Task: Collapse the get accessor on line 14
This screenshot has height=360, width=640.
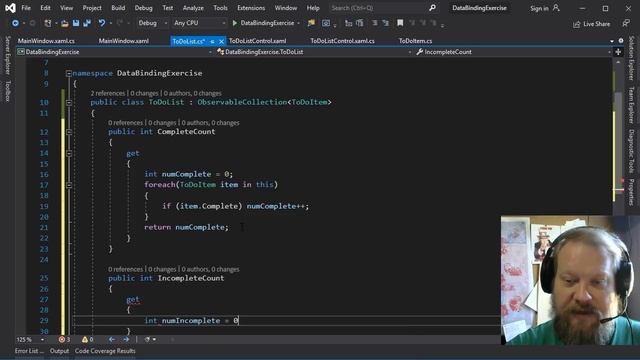Action: click(69, 153)
